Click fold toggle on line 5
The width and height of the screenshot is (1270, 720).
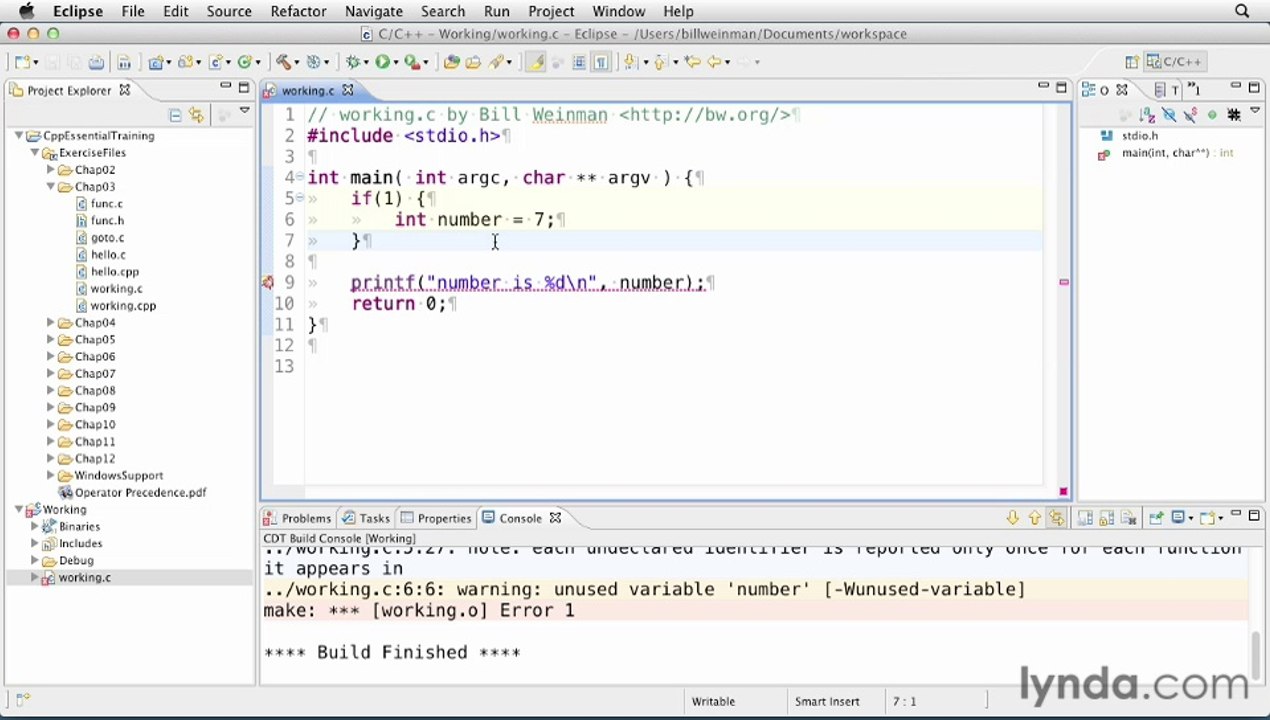click(x=299, y=198)
